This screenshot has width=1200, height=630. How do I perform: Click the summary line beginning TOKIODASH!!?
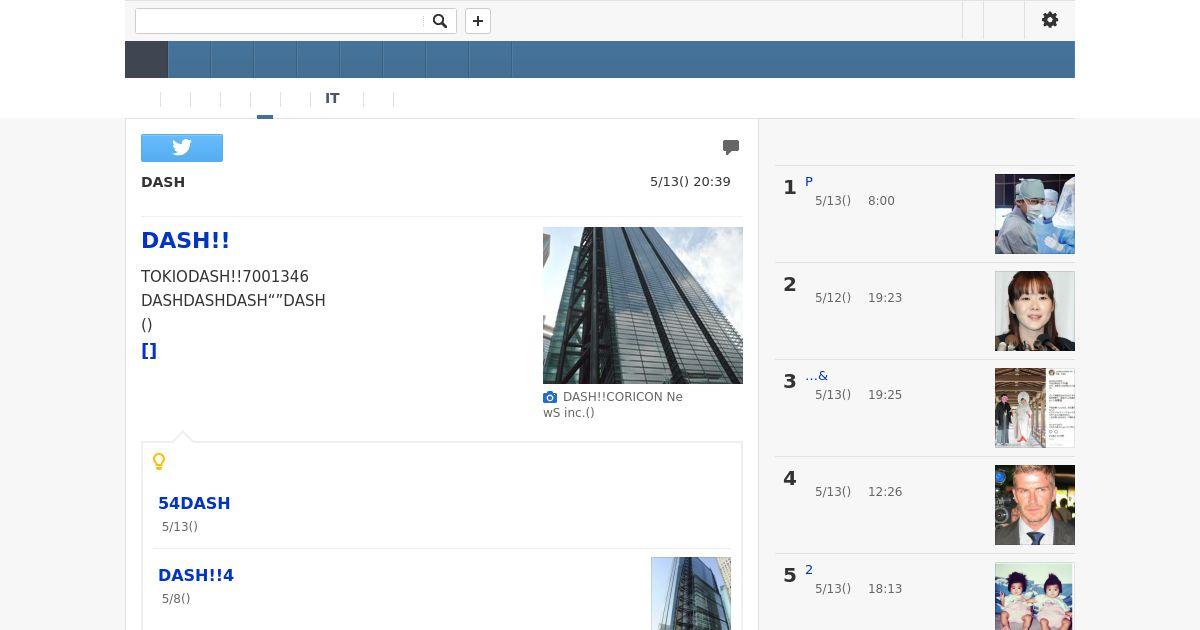(225, 276)
